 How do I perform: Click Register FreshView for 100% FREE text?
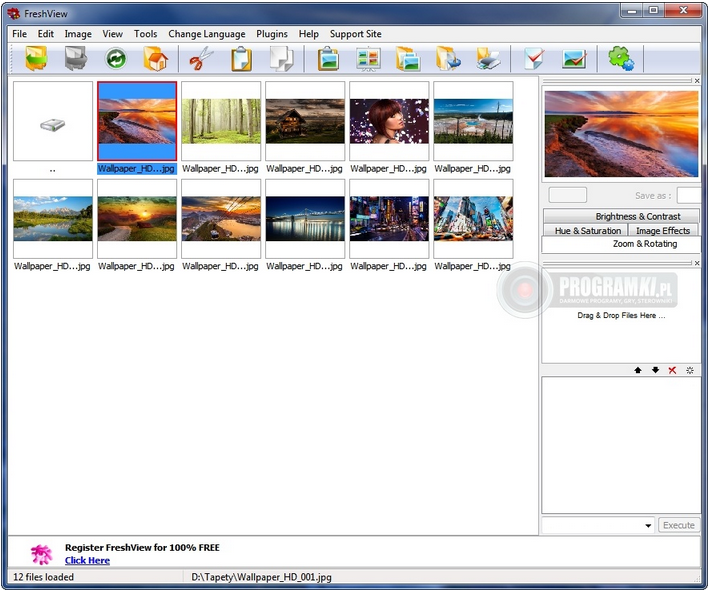(x=142, y=548)
